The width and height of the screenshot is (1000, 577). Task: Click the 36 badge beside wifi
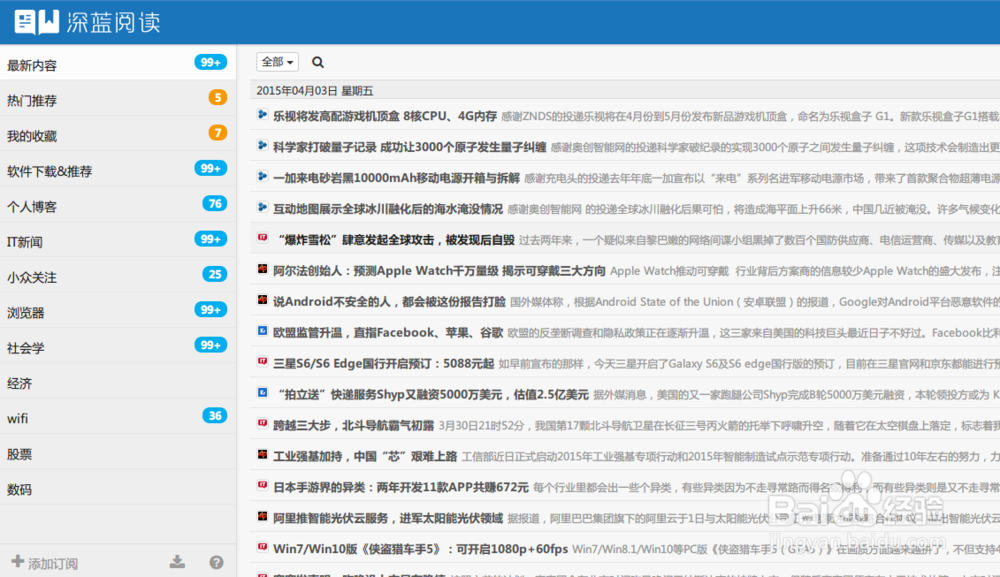[x=215, y=416]
